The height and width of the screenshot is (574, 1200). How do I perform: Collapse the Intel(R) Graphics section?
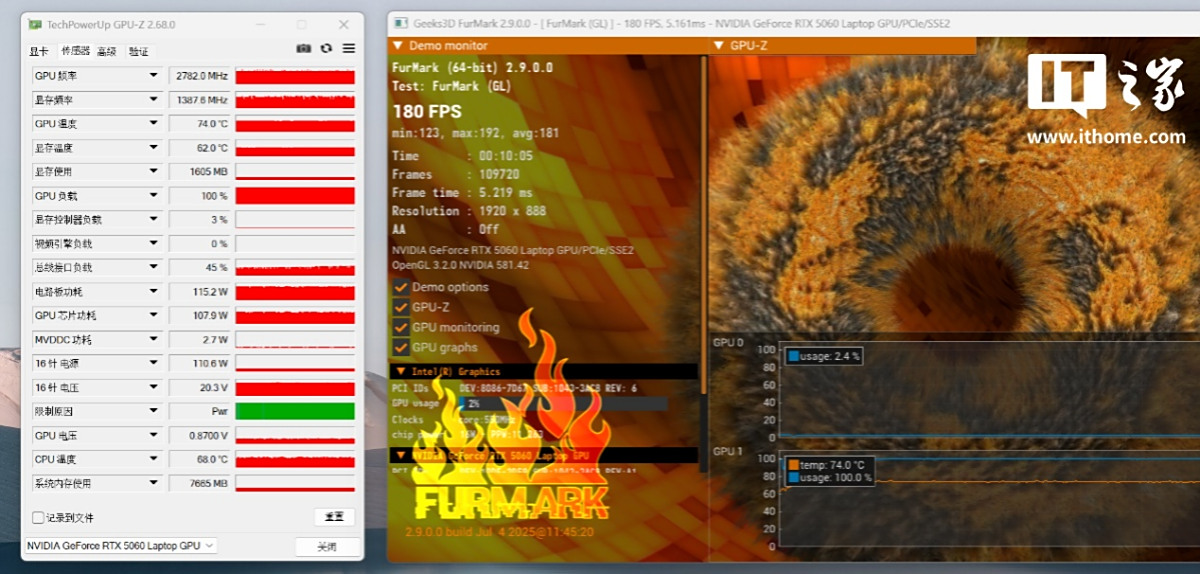click(400, 372)
